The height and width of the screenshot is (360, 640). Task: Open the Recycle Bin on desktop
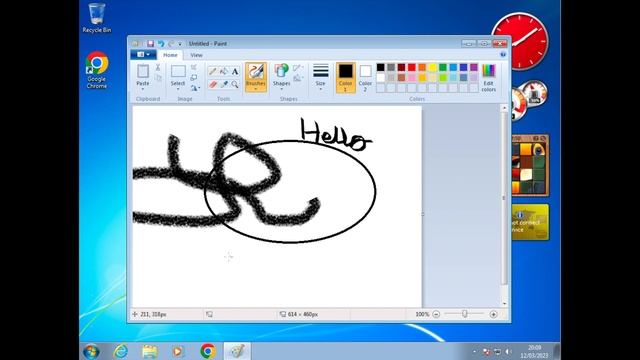click(x=97, y=18)
